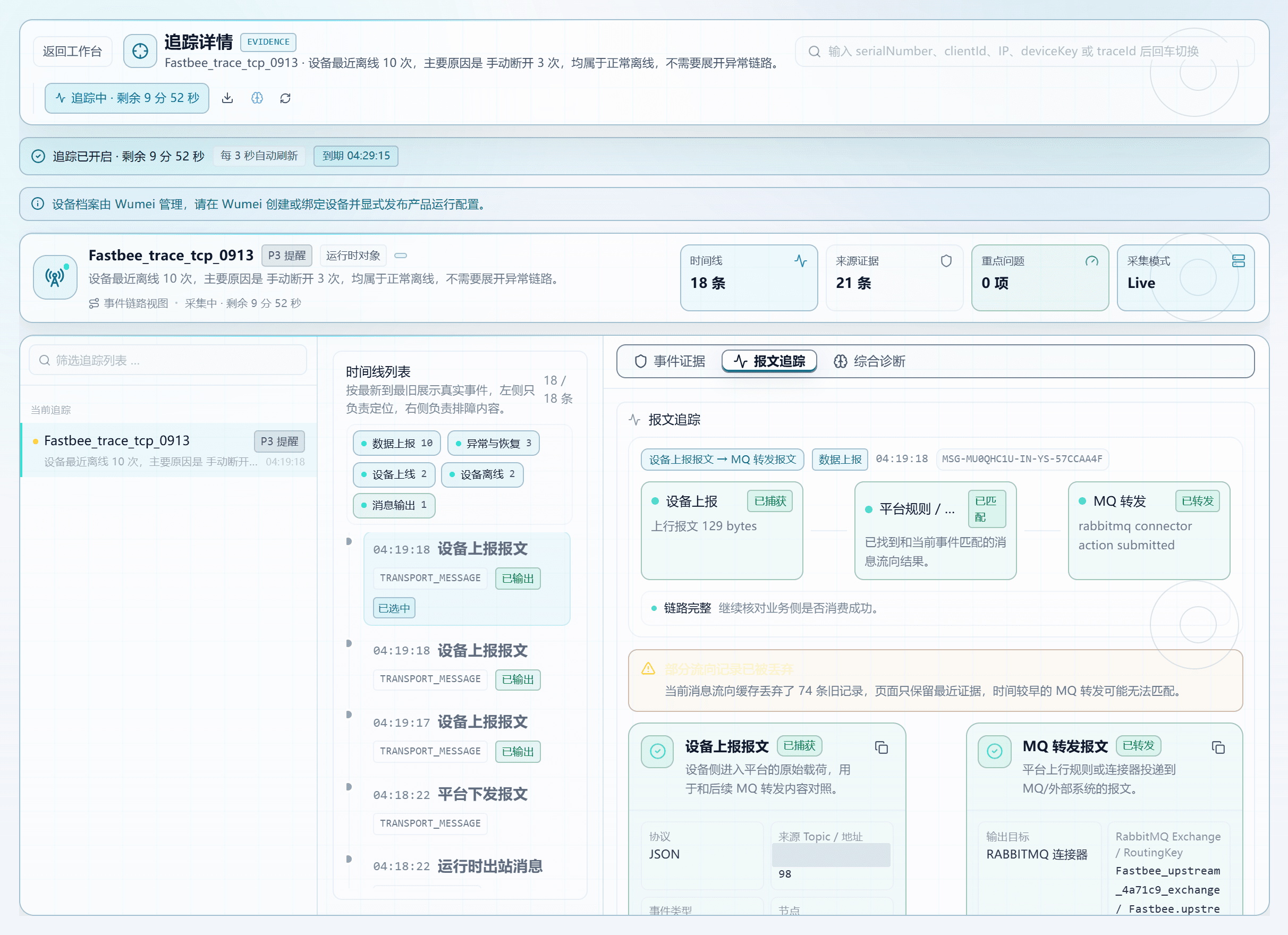
Task: Click the 设备上报 已捕获 flow step card
Action: click(721, 531)
